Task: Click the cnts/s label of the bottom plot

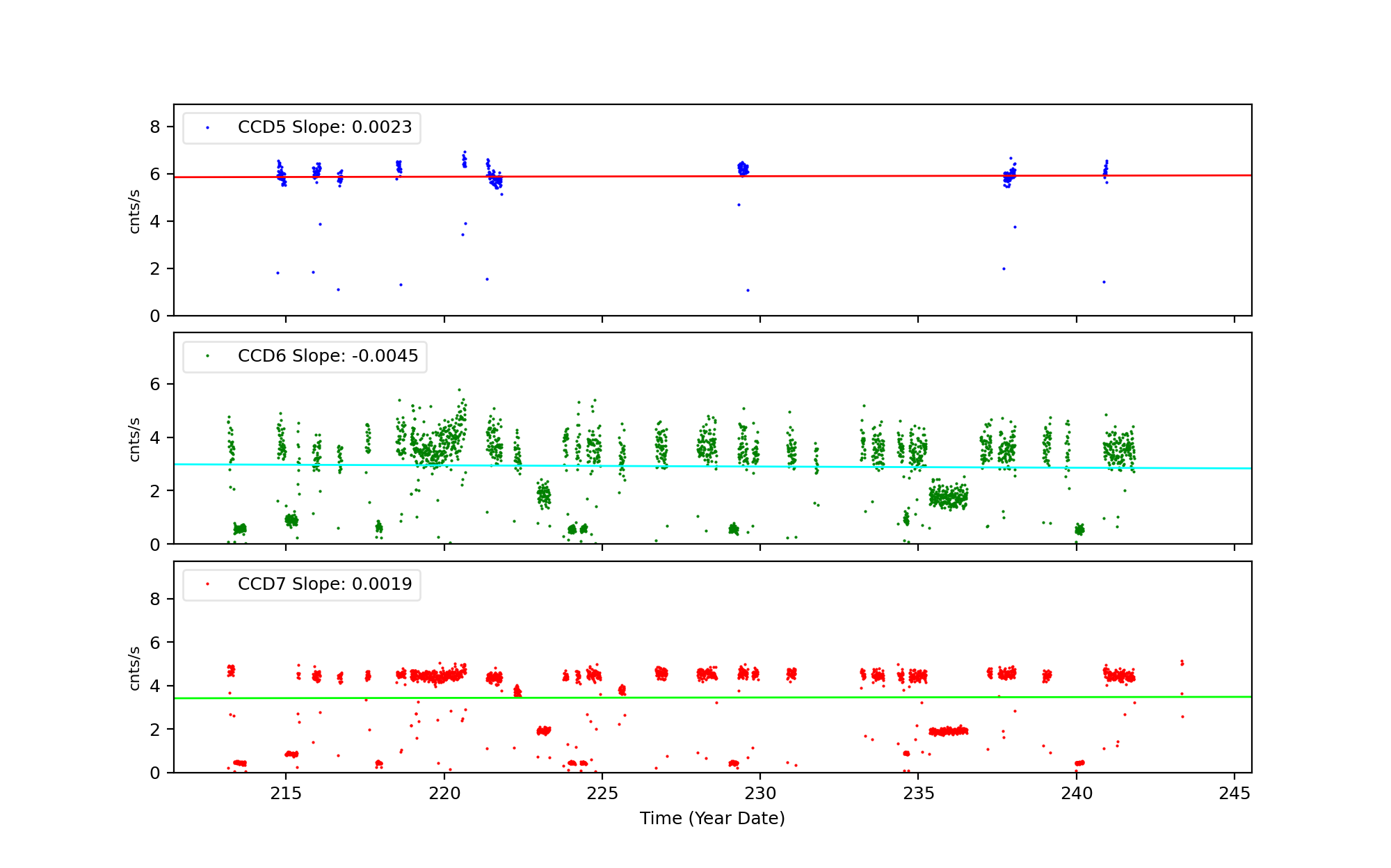Action: point(135,668)
